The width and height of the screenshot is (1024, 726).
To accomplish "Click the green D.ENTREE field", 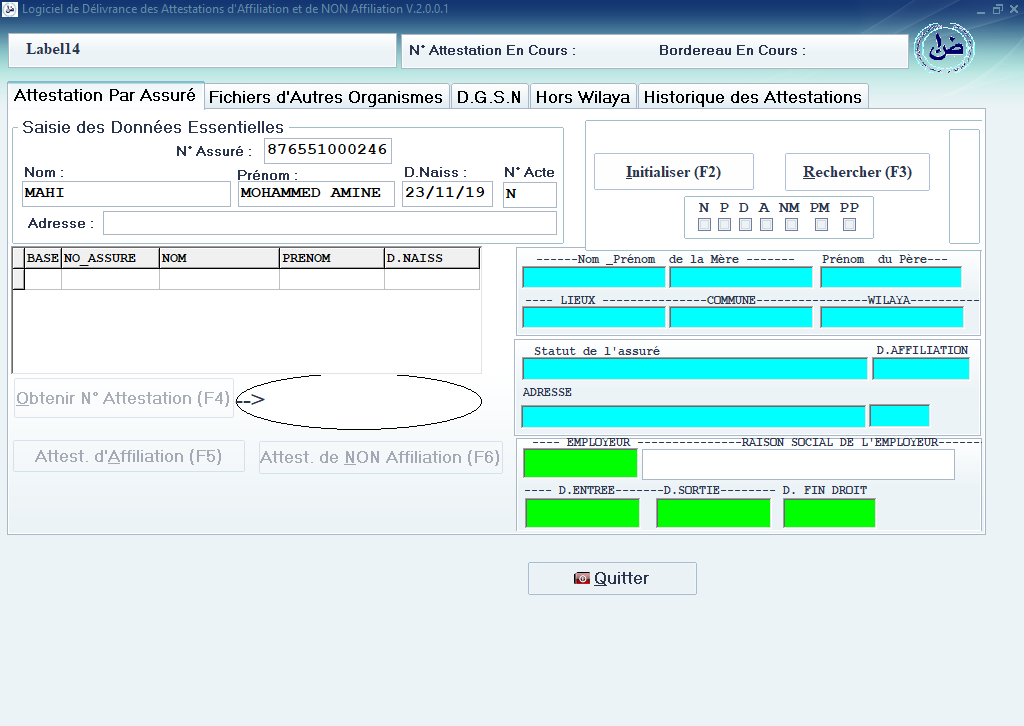I will point(583,513).
